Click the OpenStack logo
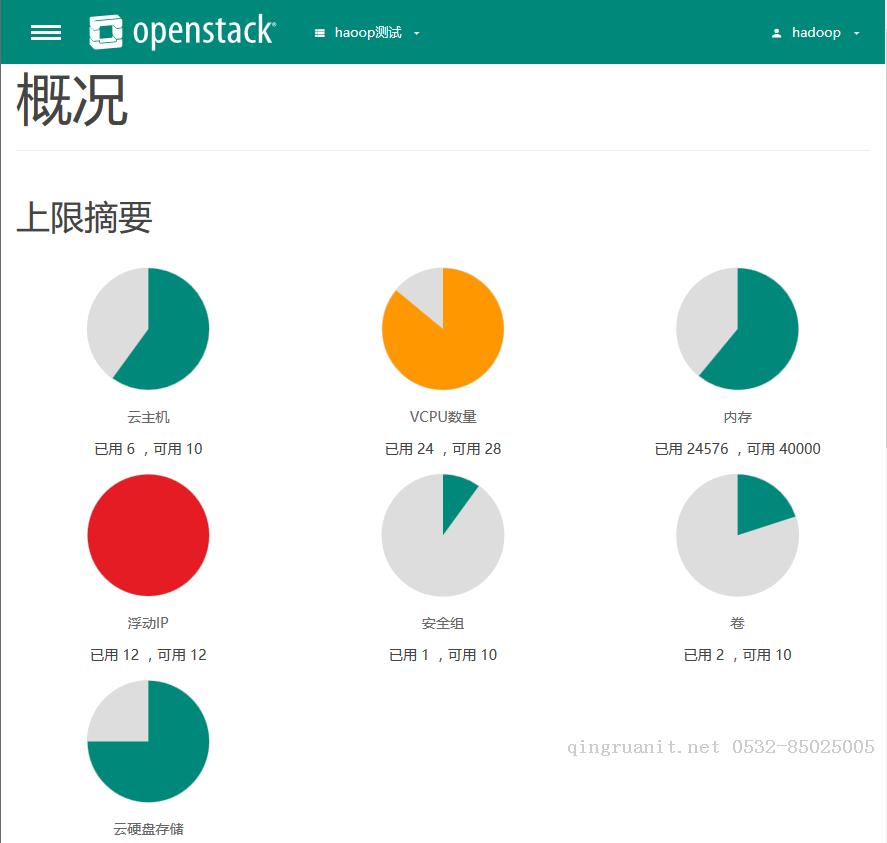The width and height of the screenshot is (887, 843). click(x=182, y=32)
